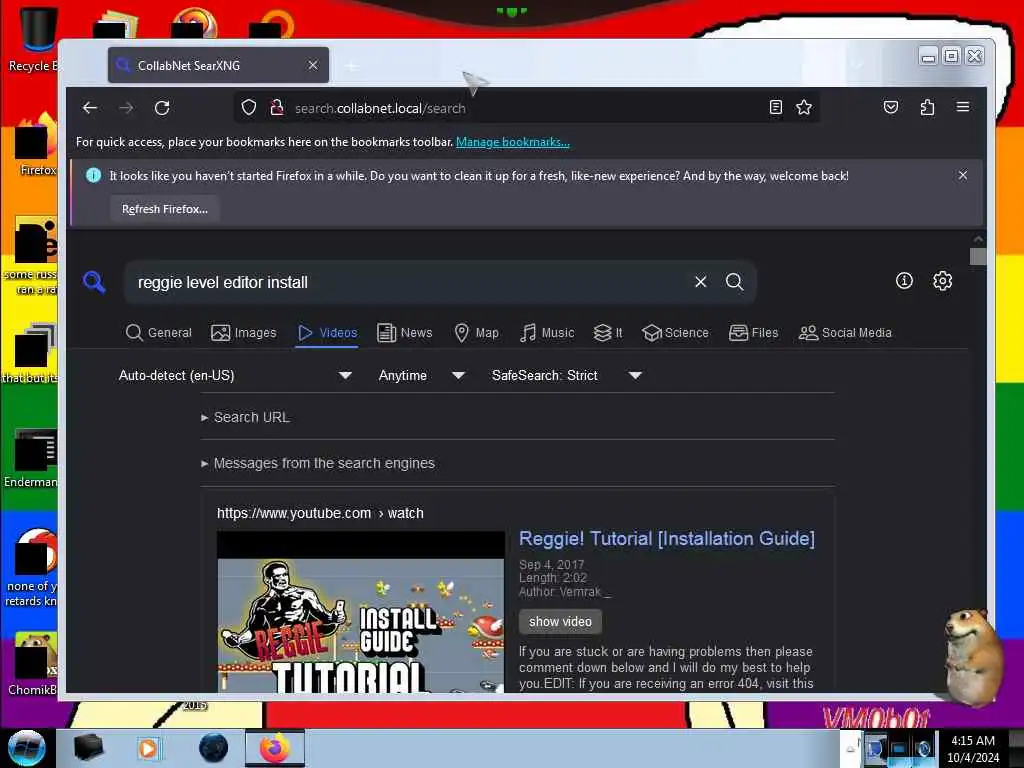
Task: Open the black box taskbar icon
Action: click(x=88, y=748)
